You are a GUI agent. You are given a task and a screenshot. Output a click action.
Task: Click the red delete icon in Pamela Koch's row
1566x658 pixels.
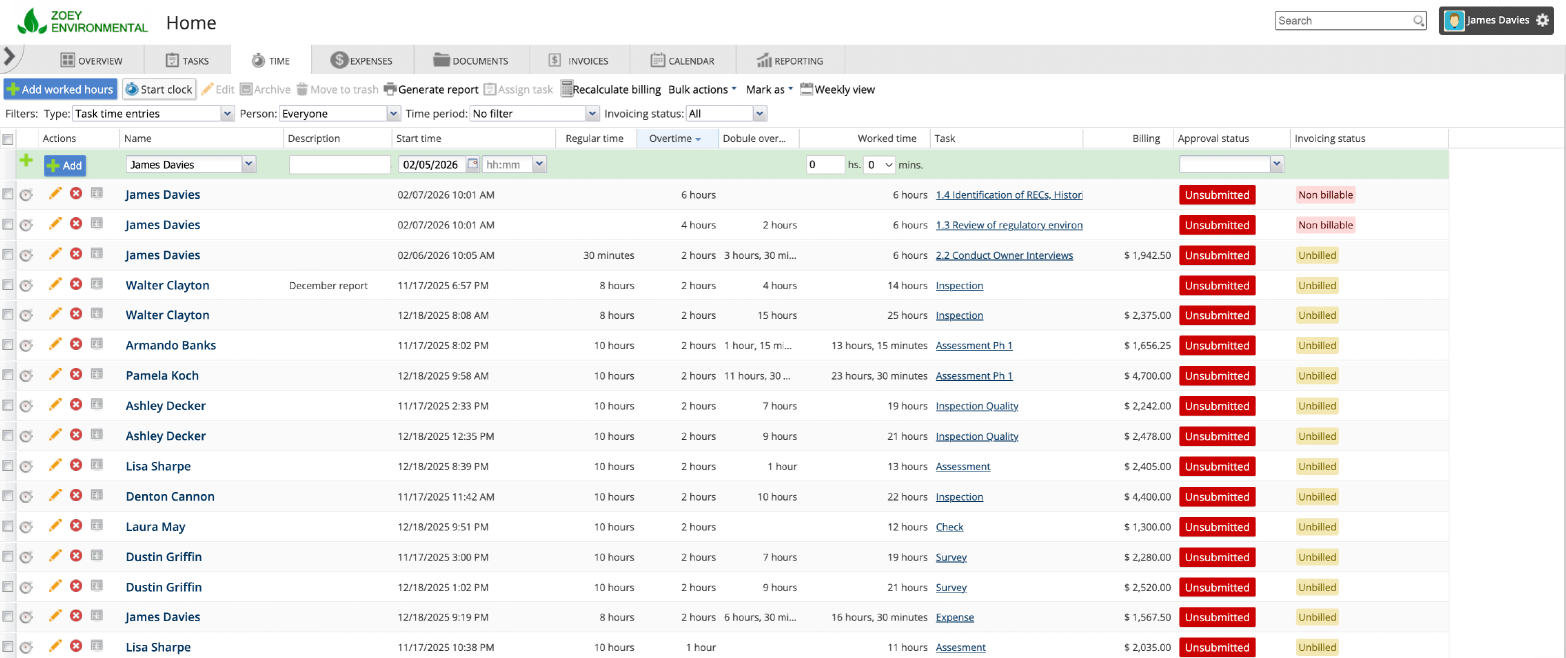(76, 375)
